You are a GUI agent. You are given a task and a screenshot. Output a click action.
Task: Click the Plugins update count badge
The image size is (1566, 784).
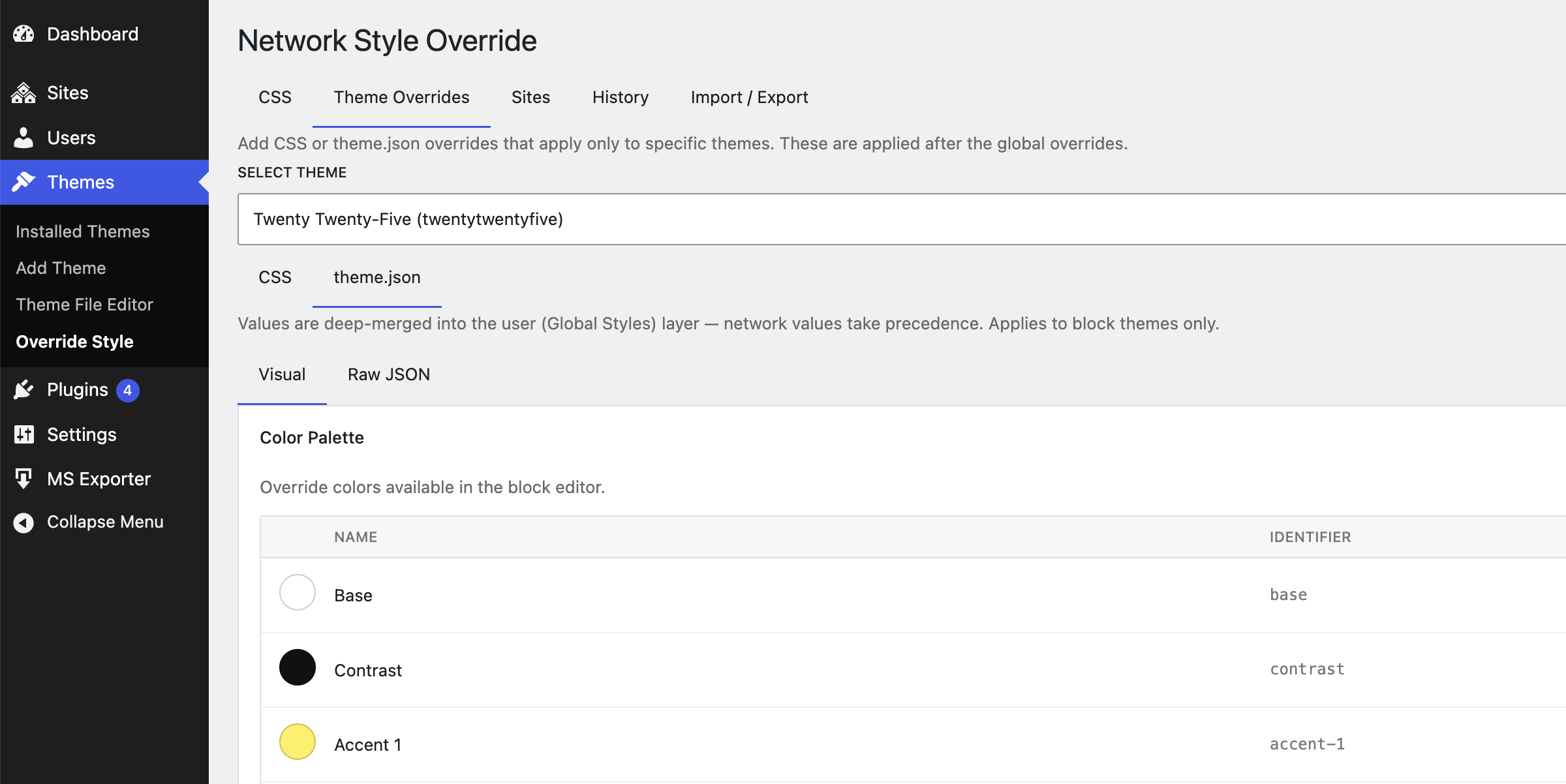pos(128,390)
